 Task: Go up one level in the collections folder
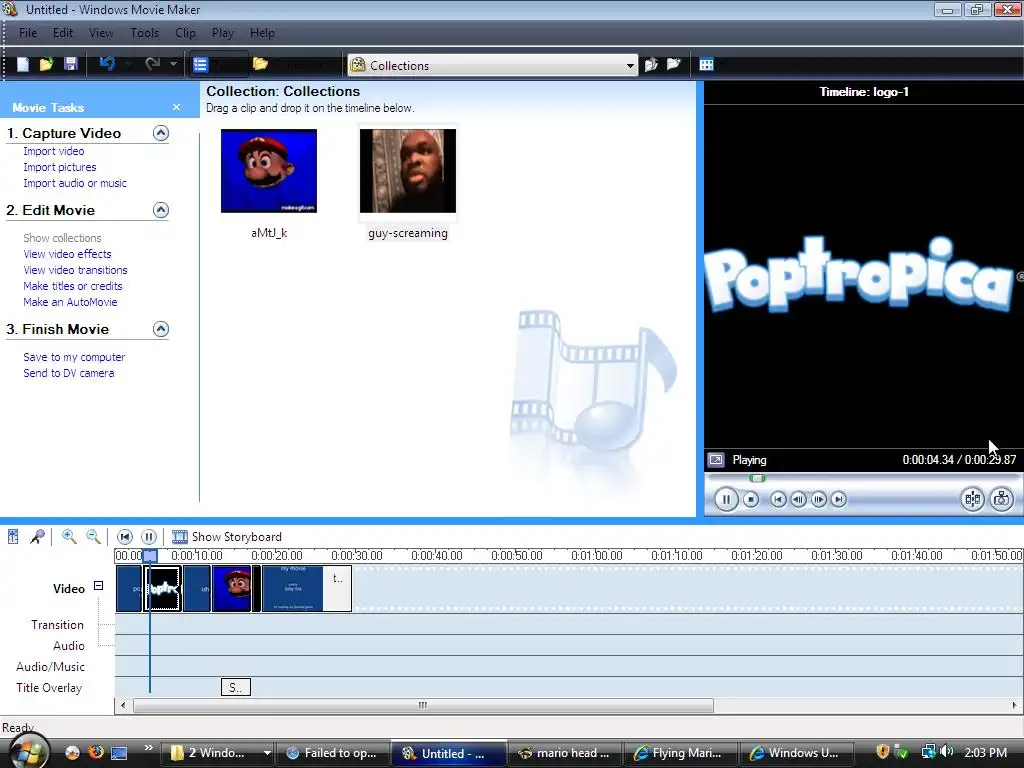651,64
